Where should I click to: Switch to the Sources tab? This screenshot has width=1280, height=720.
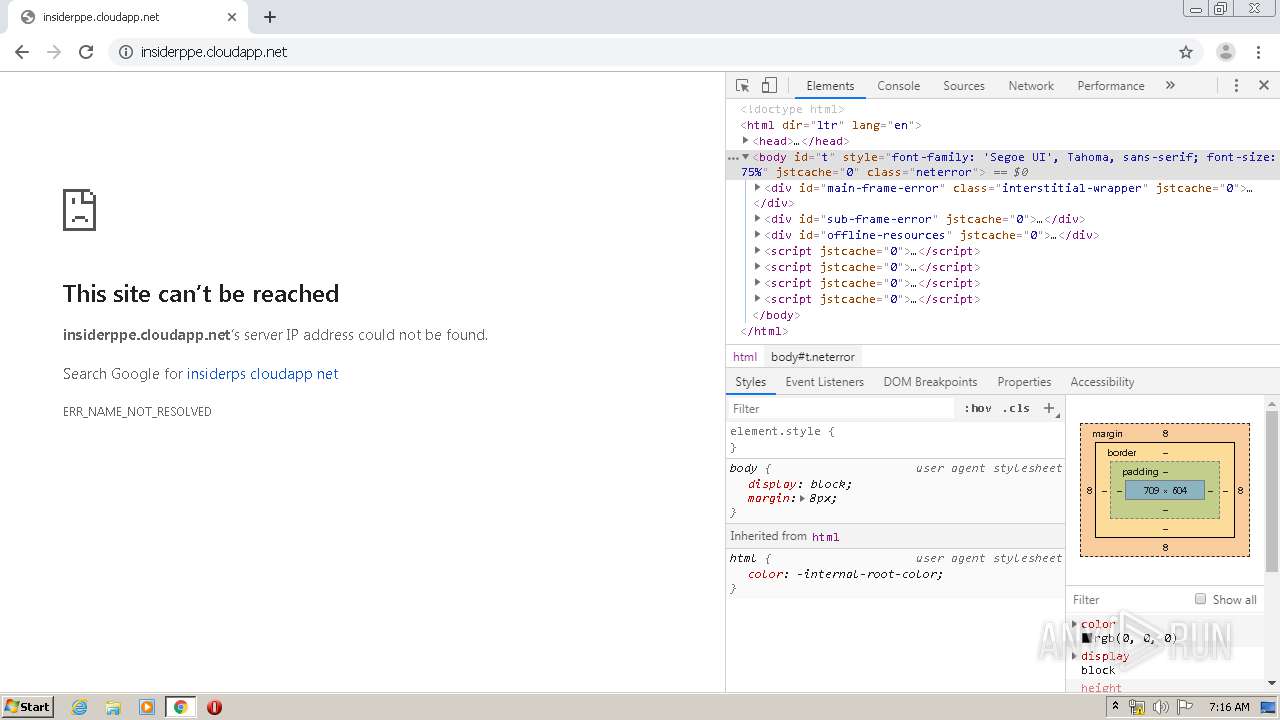pyautogui.click(x=964, y=86)
